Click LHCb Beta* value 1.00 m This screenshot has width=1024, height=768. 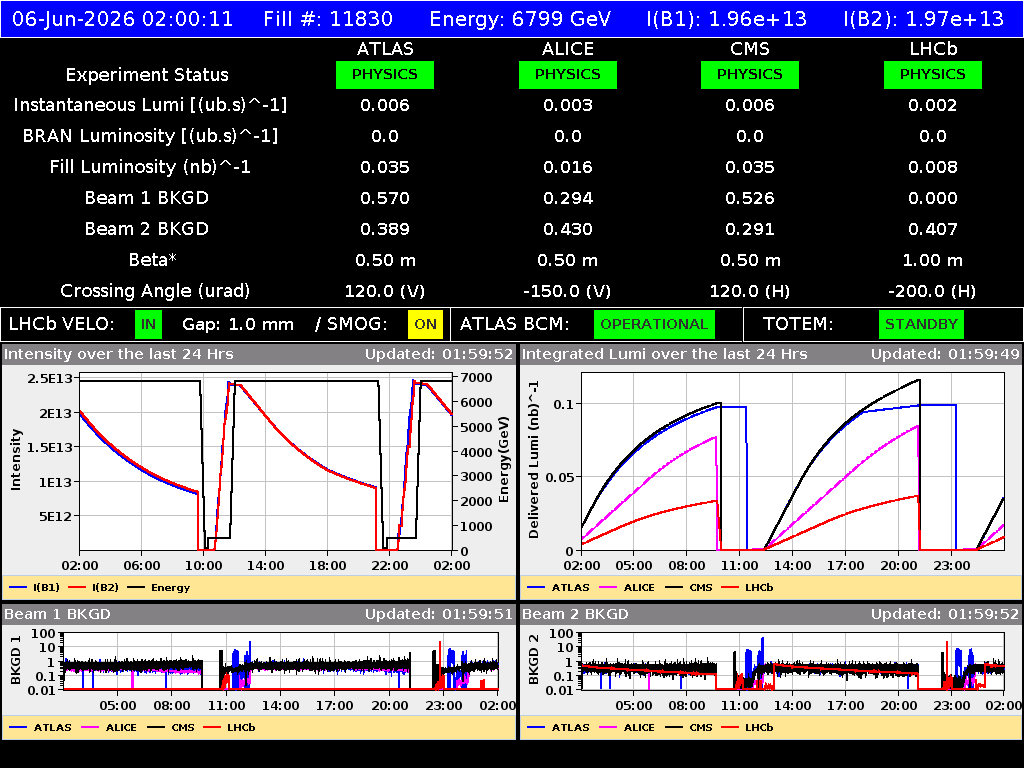(x=933, y=261)
